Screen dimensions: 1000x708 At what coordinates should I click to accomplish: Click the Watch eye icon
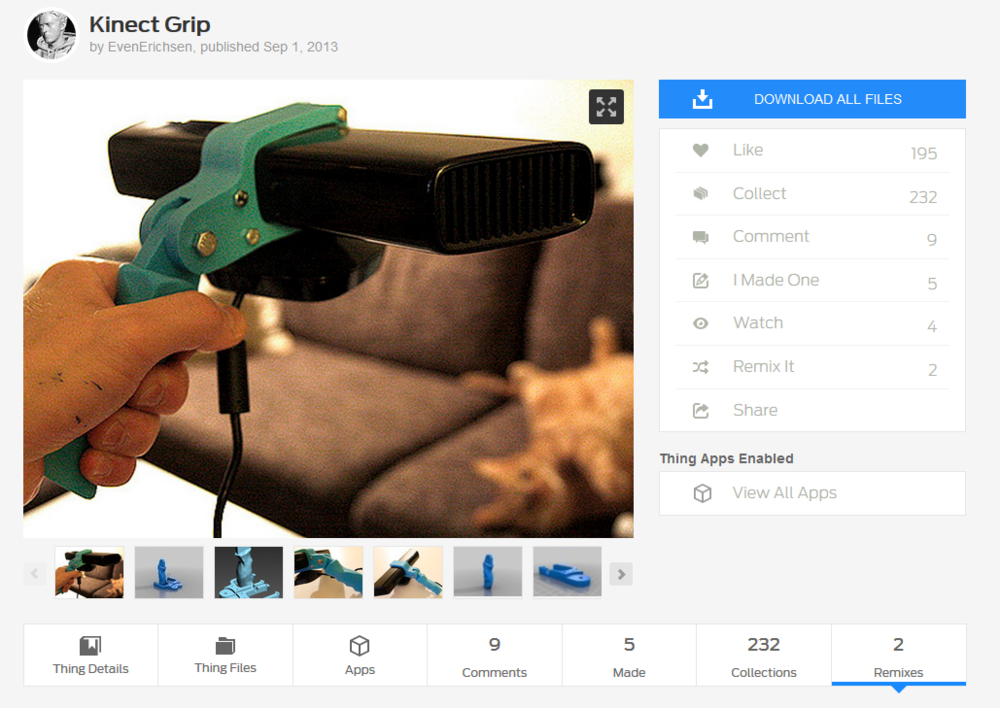pyautogui.click(x=700, y=323)
